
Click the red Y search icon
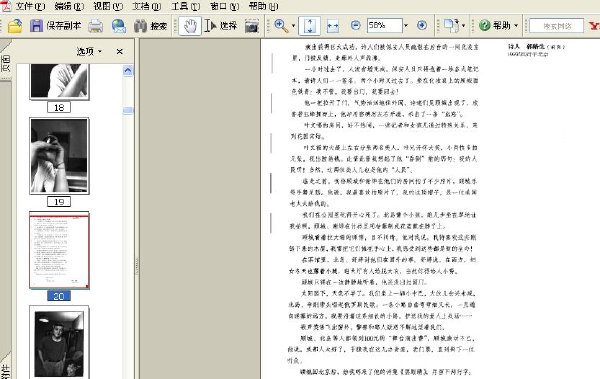594,26
